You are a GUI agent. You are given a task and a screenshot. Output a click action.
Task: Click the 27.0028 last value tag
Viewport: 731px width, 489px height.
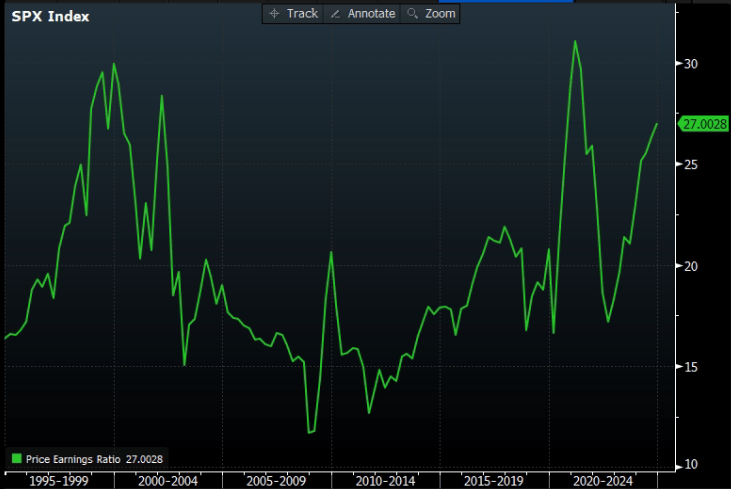coord(702,124)
